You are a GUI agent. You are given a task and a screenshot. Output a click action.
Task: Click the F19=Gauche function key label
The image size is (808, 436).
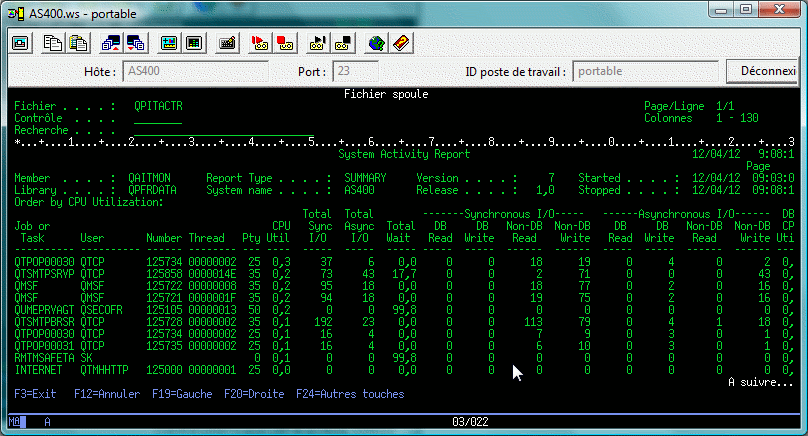pos(182,394)
